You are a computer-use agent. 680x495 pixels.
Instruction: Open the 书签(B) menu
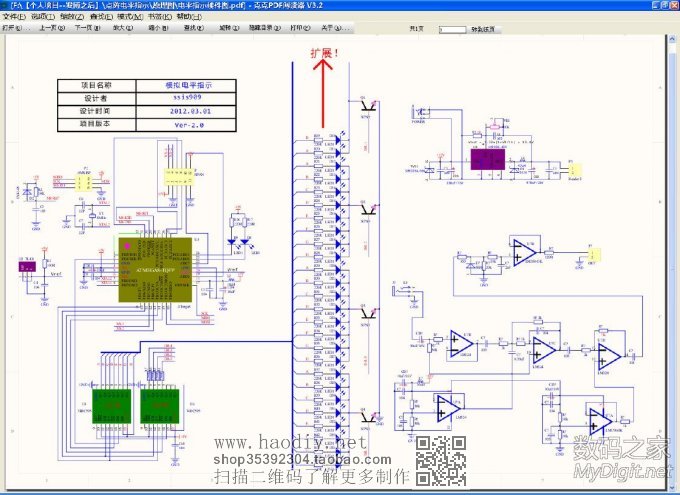point(159,18)
